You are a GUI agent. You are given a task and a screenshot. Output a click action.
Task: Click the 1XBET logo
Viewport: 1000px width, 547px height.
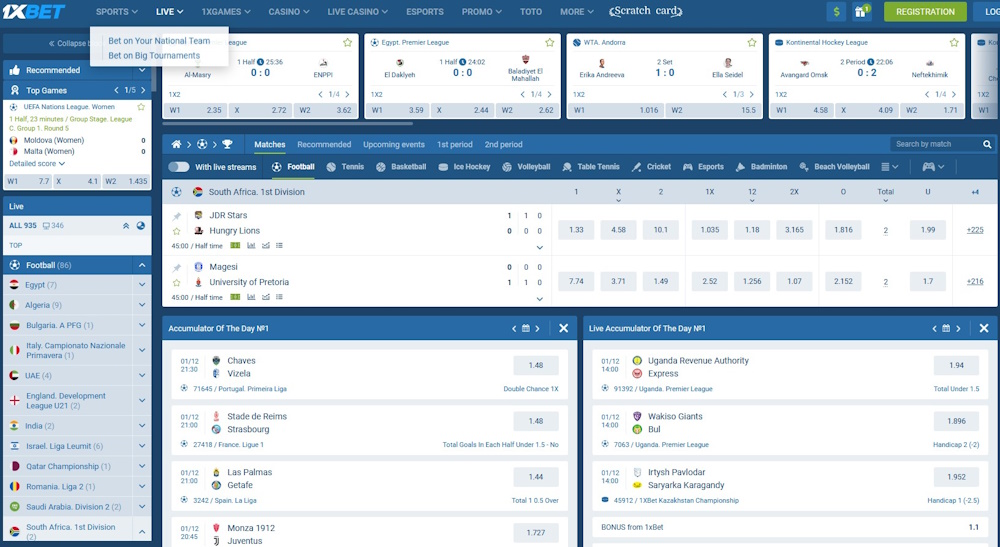coord(33,11)
